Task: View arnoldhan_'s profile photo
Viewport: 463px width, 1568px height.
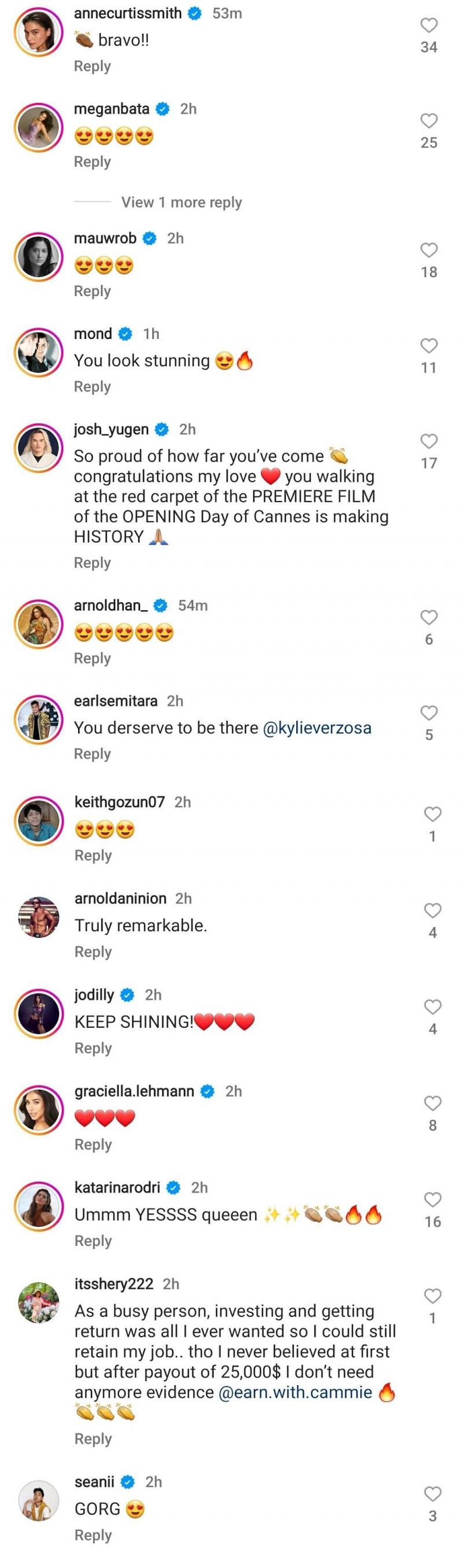Action: click(39, 623)
